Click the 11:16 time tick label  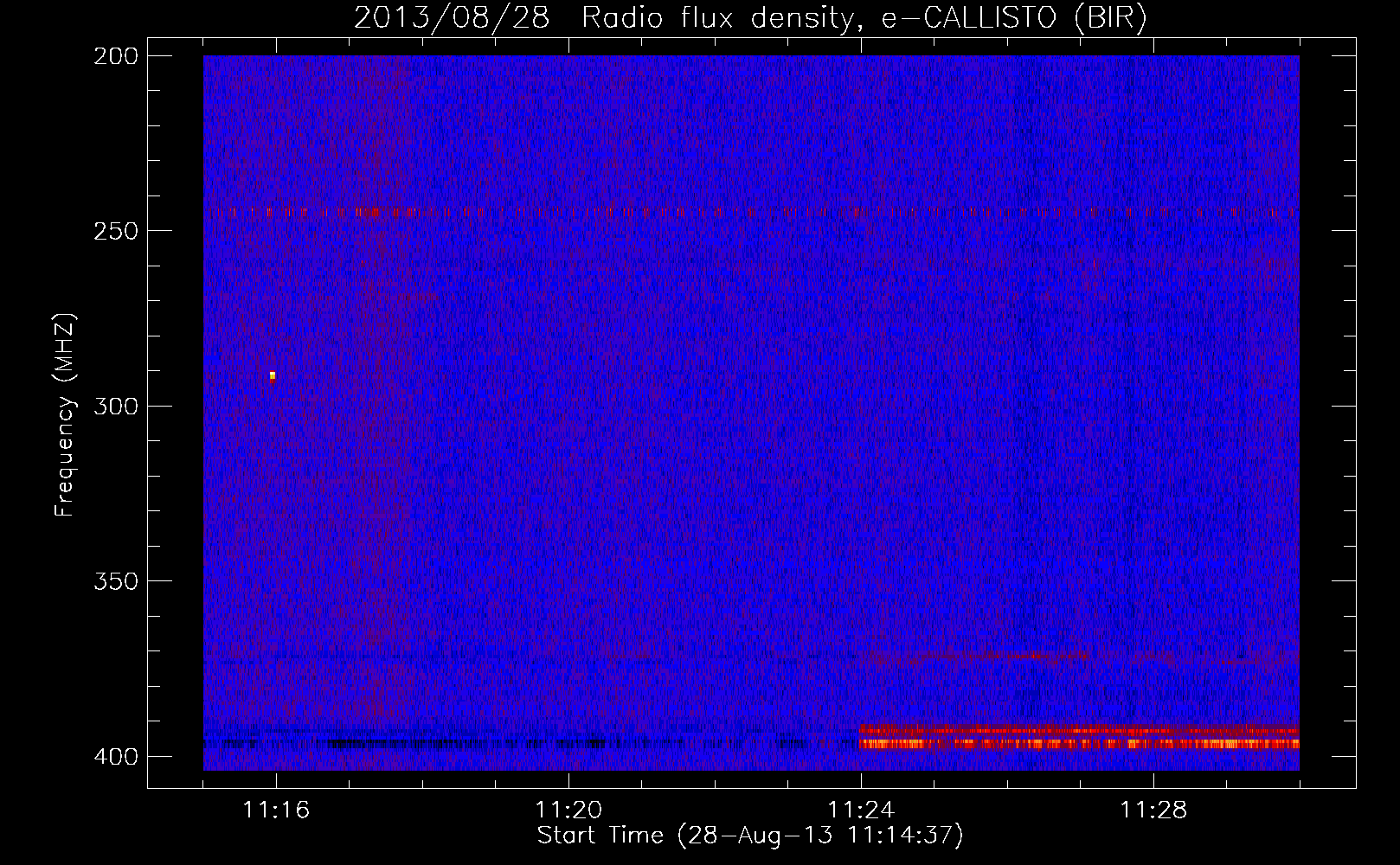coord(276,811)
